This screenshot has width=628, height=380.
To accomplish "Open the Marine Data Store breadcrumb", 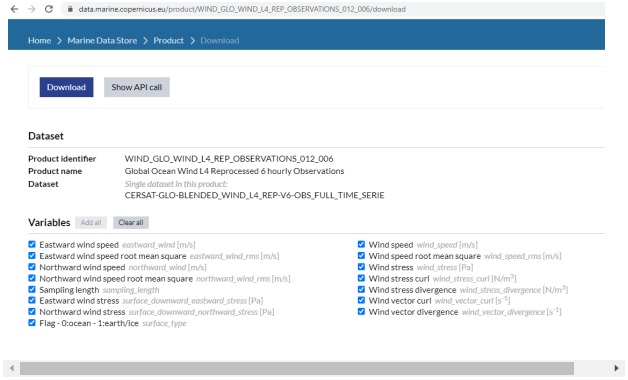I will coord(102,40).
